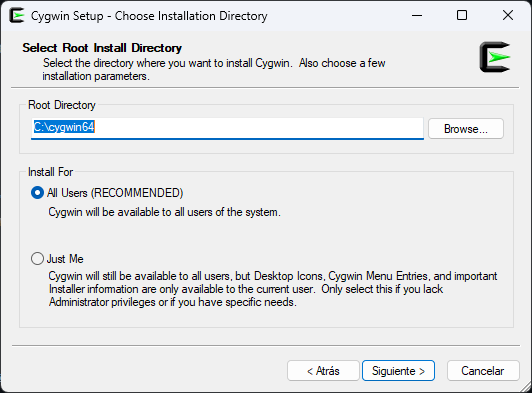532x393 pixels.
Task: Cancel setup with the Cancelar button
Action: 483,371
